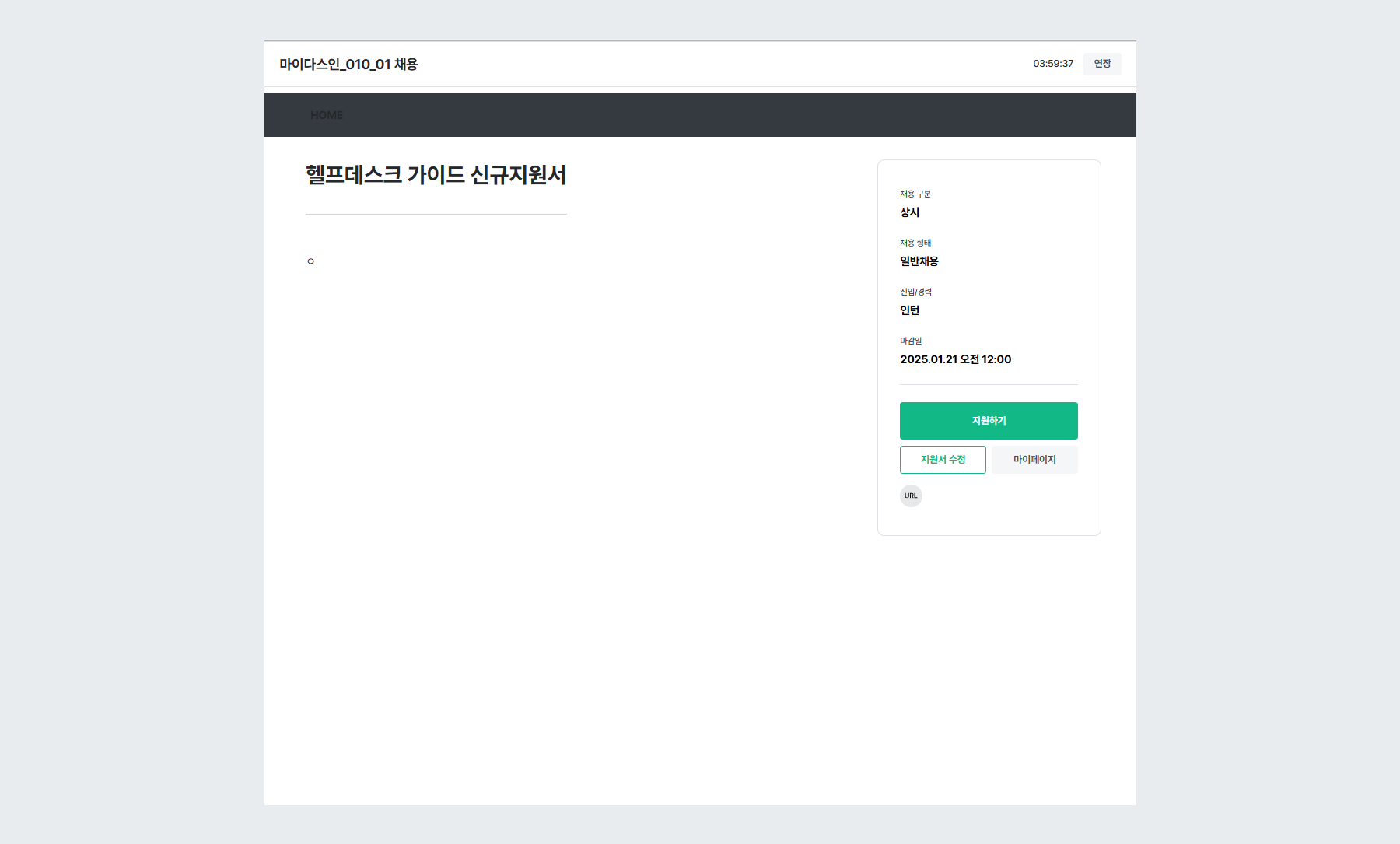Screen dimensions: 1400x844
Task: Open 마이페이지 from the sidebar card
Action: [1034, 459]
